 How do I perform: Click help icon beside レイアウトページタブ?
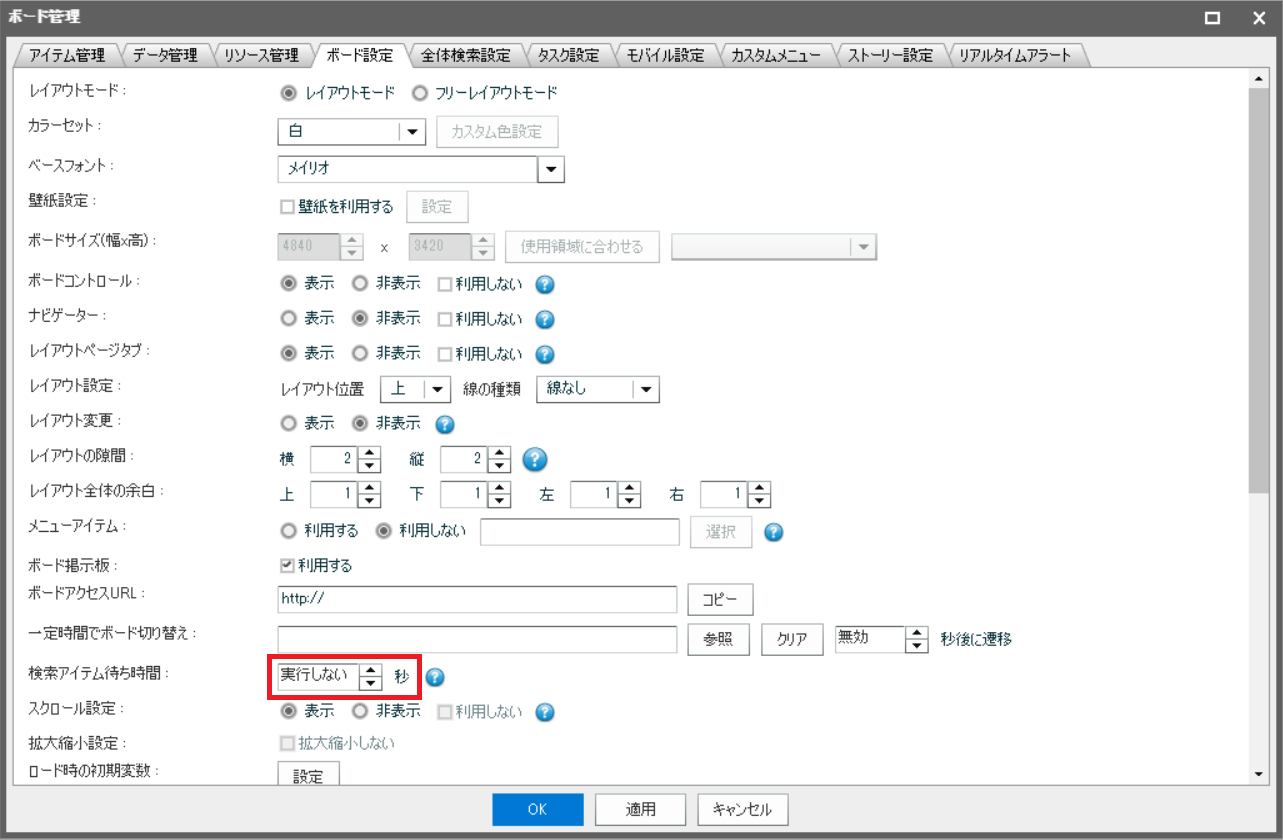(545, 355)
